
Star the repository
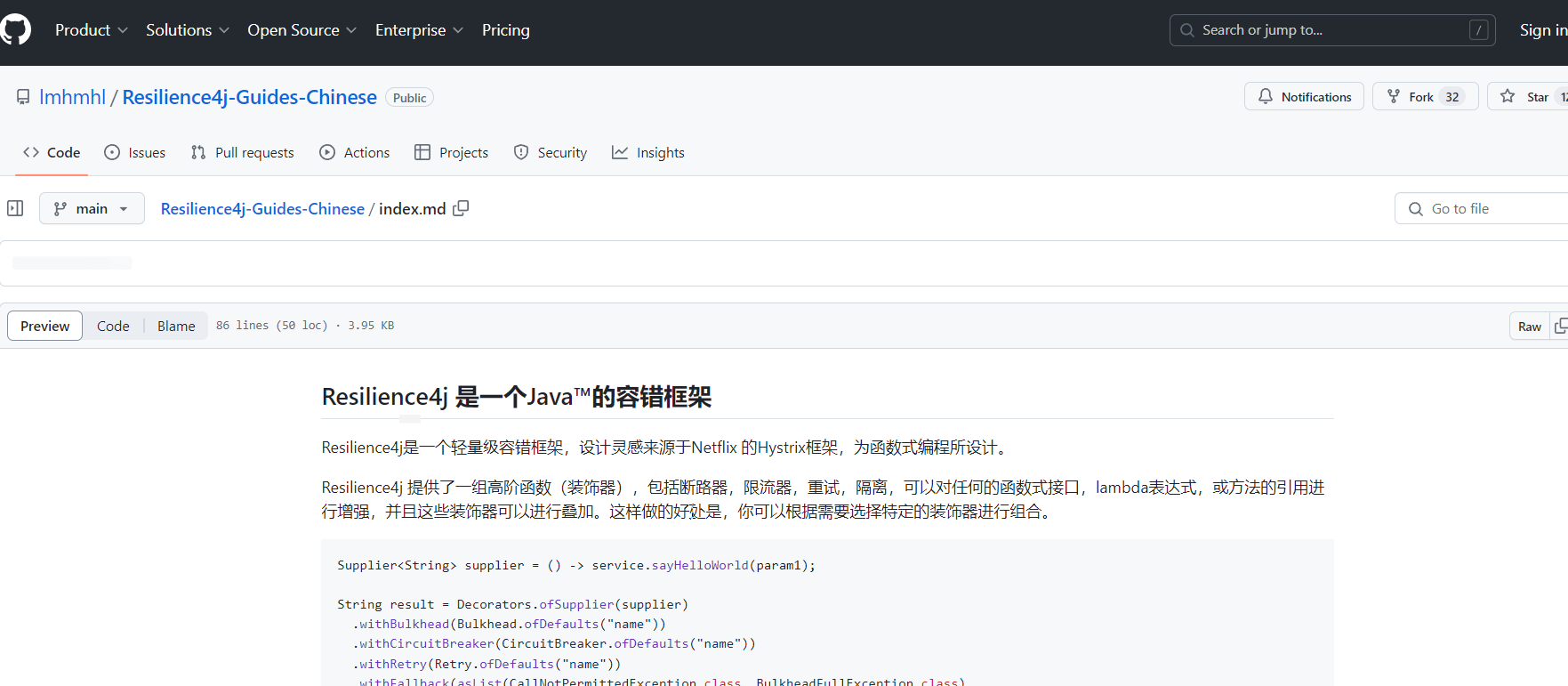1527,96
